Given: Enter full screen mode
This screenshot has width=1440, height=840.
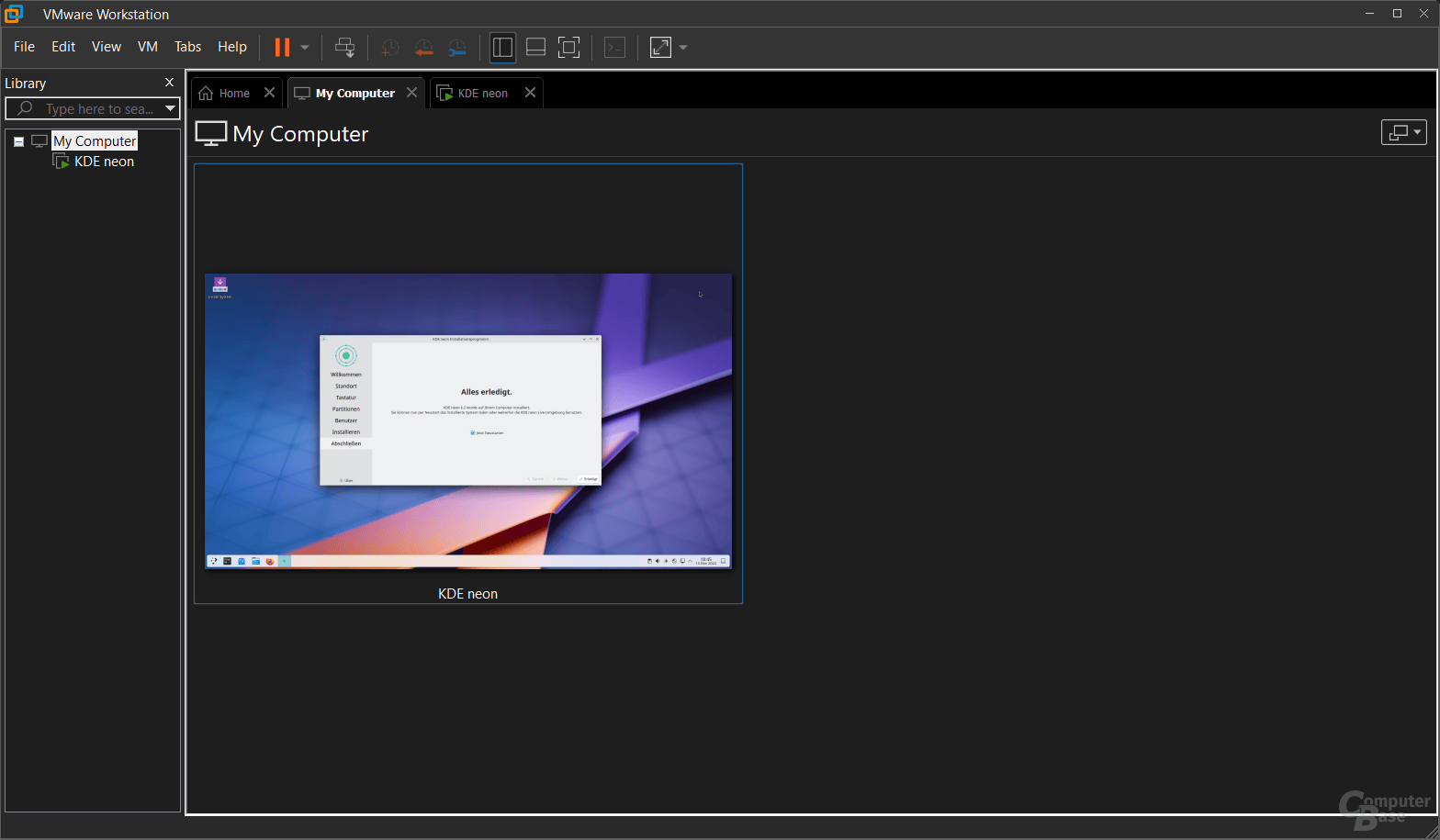Looking at the screenshot, I should 569,48.
